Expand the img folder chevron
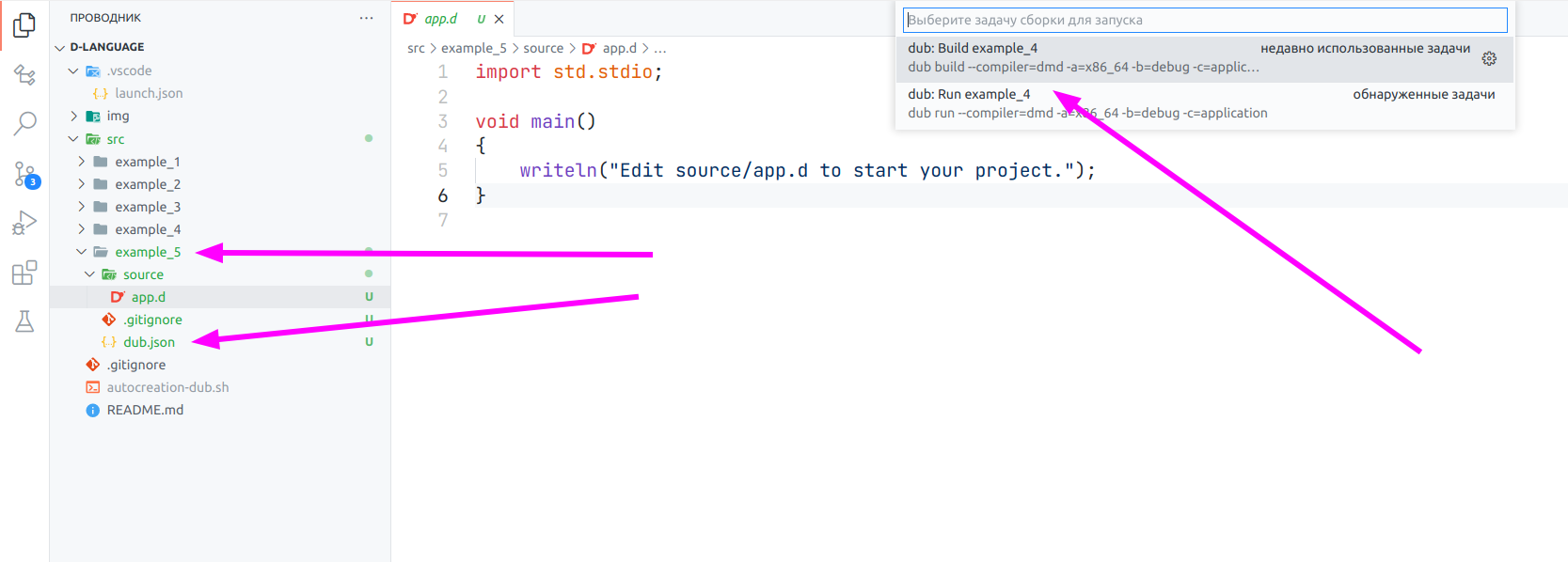 tap(73, 116)
